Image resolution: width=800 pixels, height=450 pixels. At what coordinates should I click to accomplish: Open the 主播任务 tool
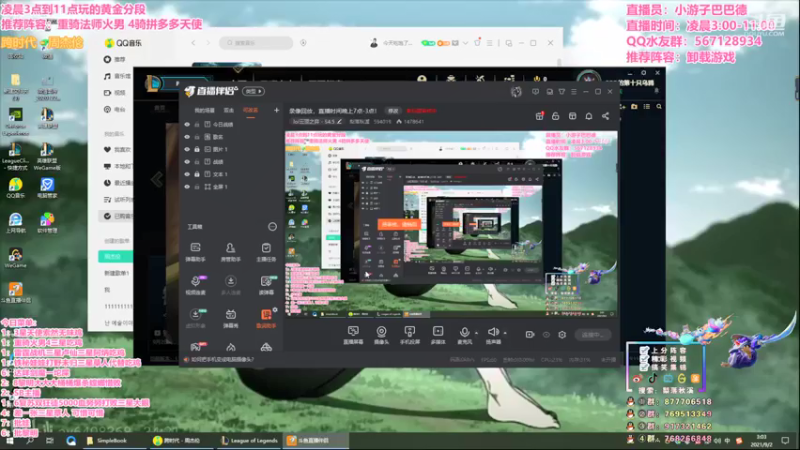point(266,252)
